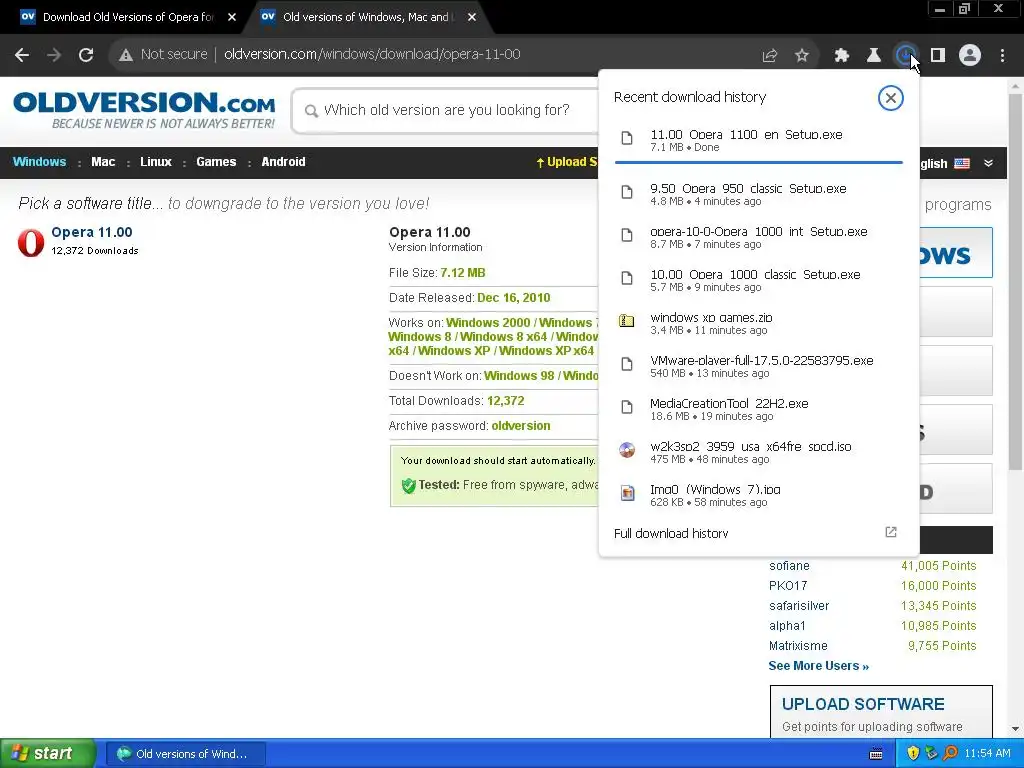Click the Old versions of Wind... taskbar button
Image resolution: width=1024 pixels, height=768 pixels.
[185, 754]
